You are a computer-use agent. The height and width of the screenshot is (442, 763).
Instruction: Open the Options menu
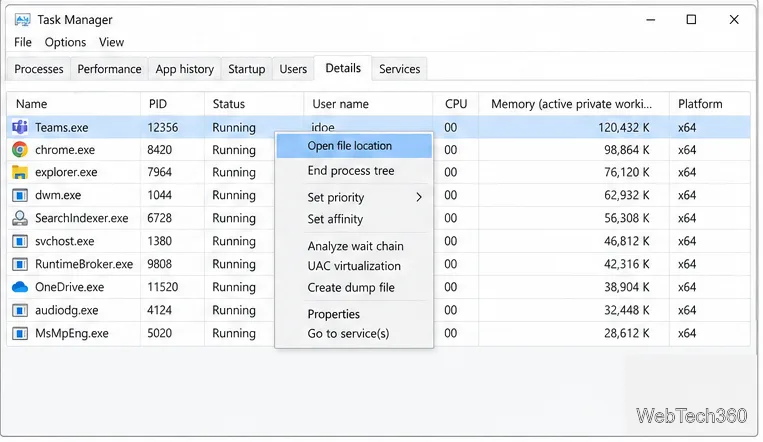click(65, 42)
